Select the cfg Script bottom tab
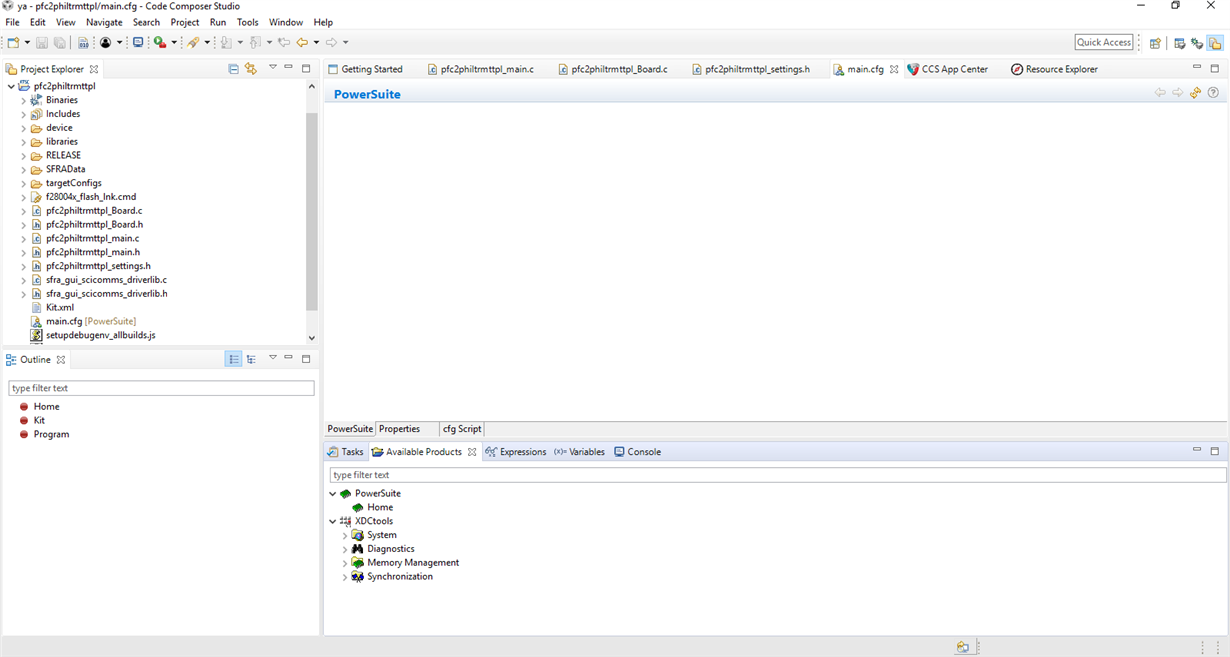This screenshot has height=657, width=1230. 462,429
